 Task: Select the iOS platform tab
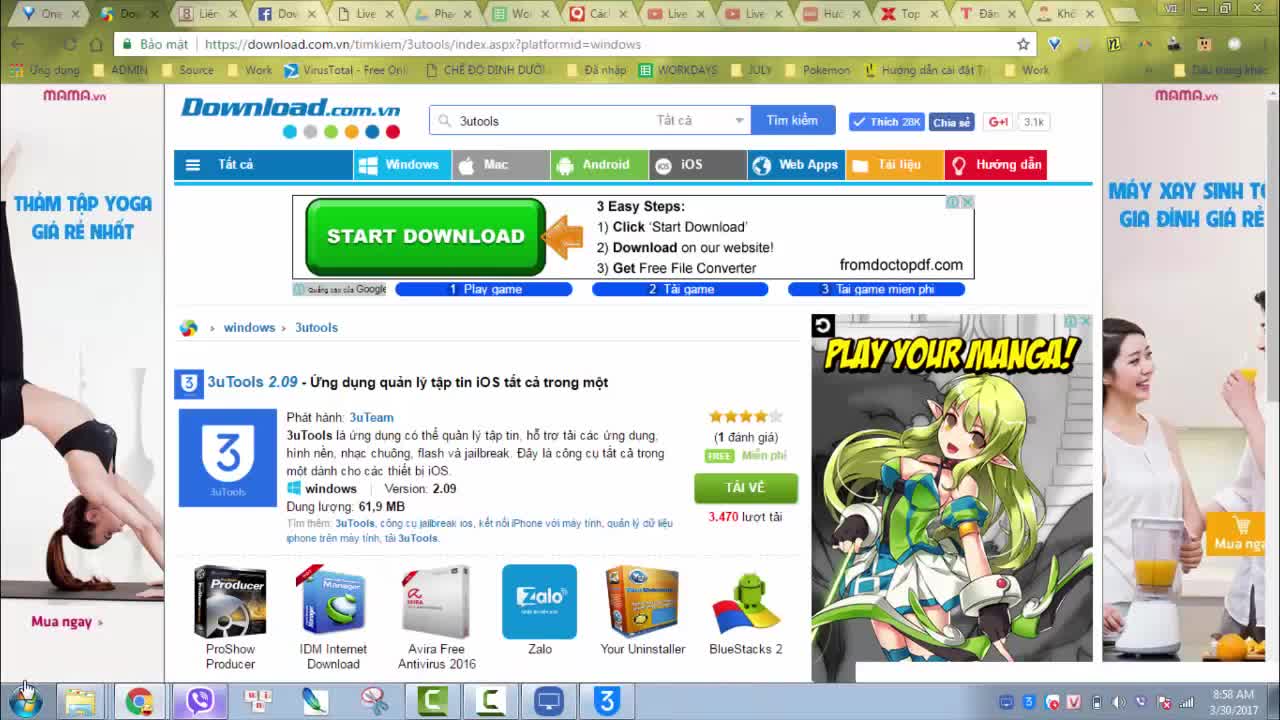coord(697,165)
